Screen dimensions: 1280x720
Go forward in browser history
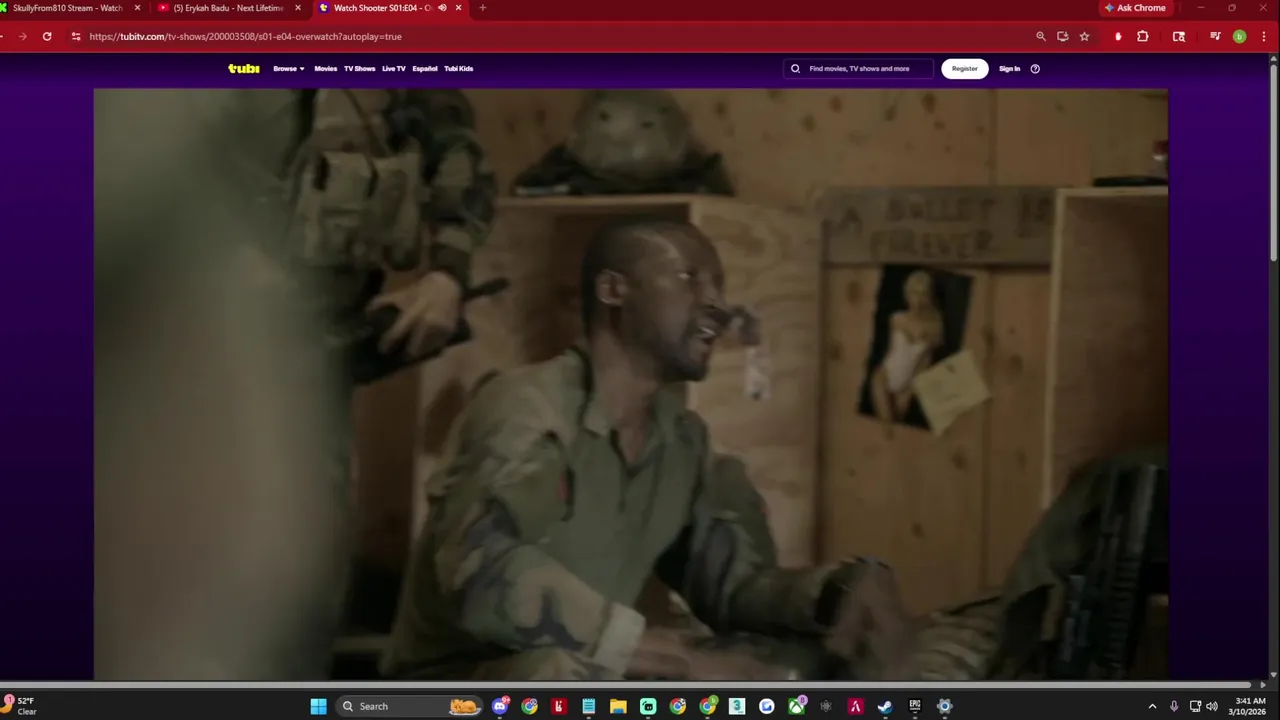coord(22,36)
